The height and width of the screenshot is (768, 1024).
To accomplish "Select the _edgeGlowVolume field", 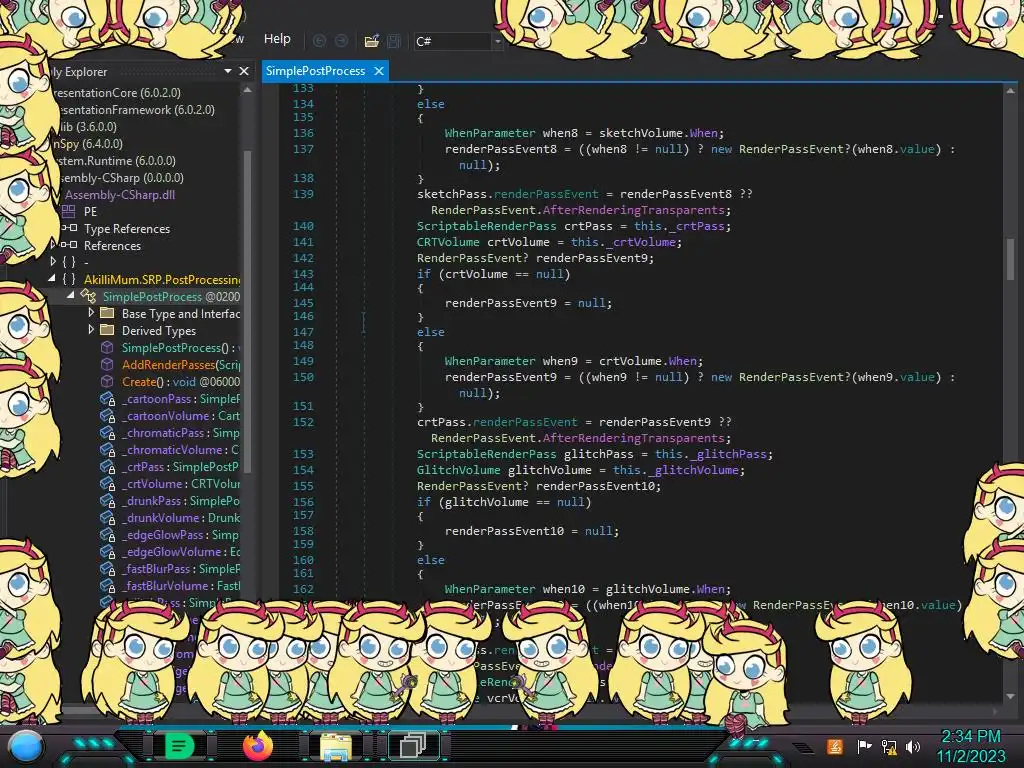I will pyautogui.click(x=181, y=551).
